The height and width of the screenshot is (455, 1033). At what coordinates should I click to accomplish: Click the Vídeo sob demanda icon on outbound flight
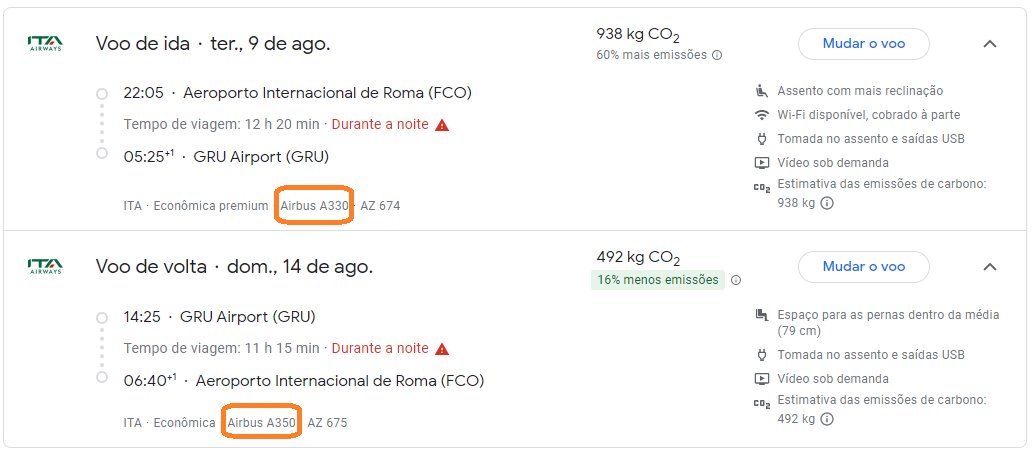point(762,163)
